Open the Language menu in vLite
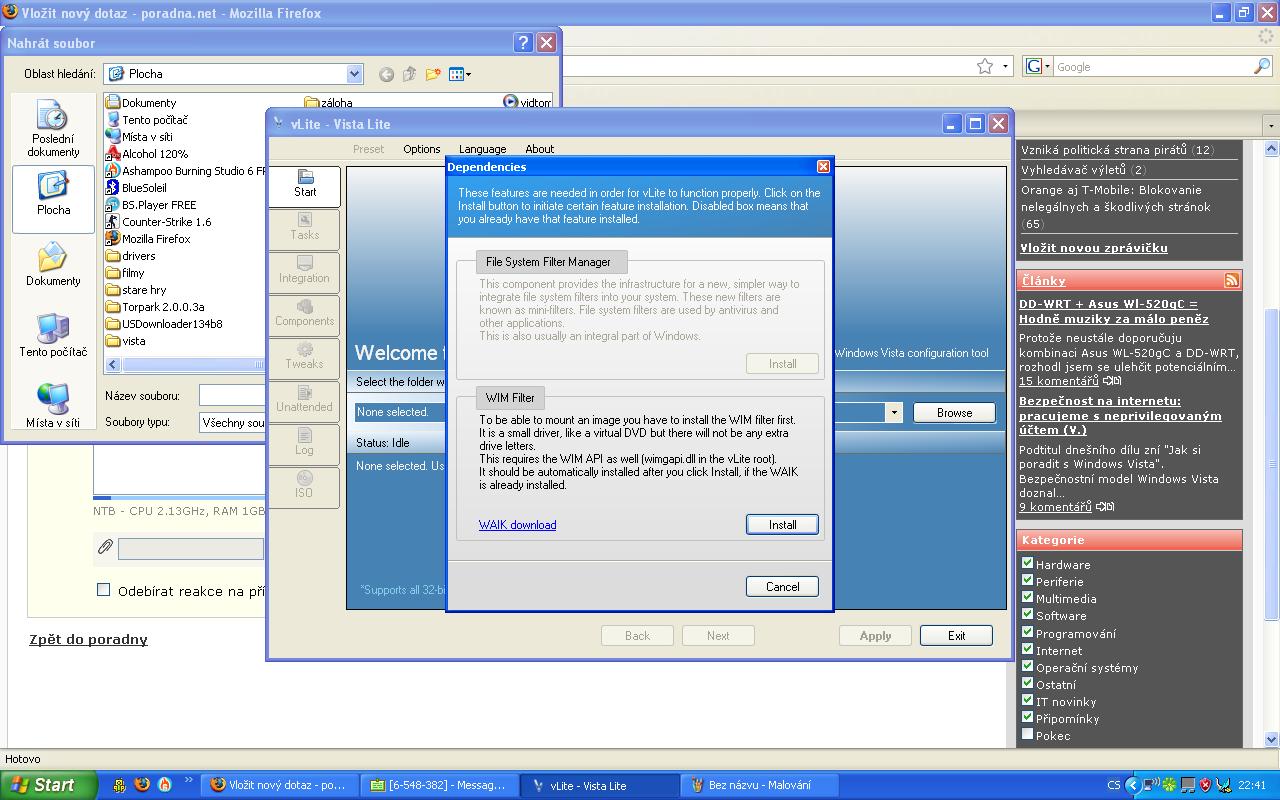Screen dimensions: 1280x800 [482, 149]
